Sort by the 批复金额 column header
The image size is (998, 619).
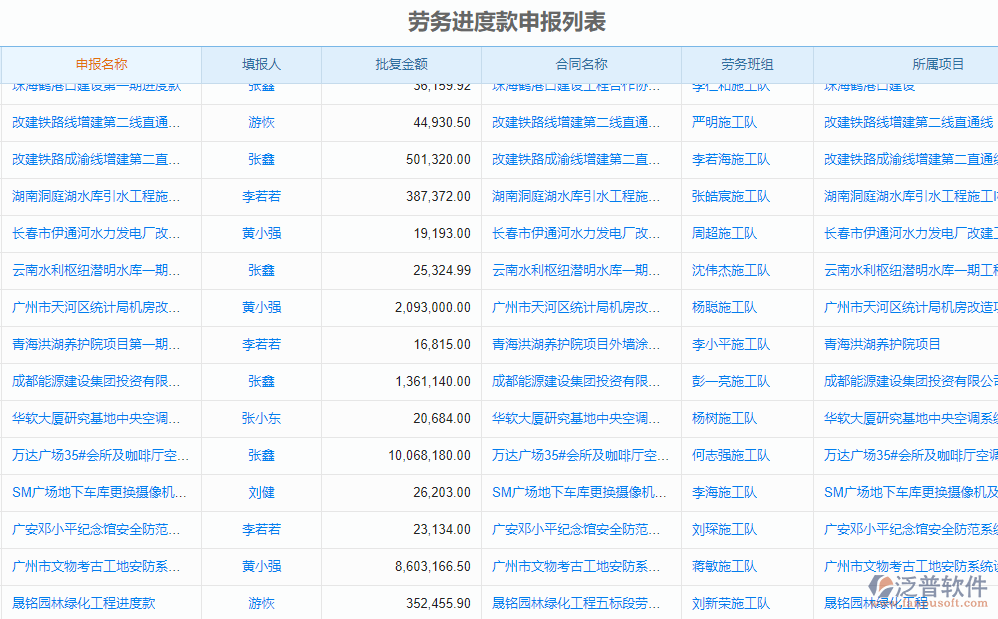click(400, 64)
